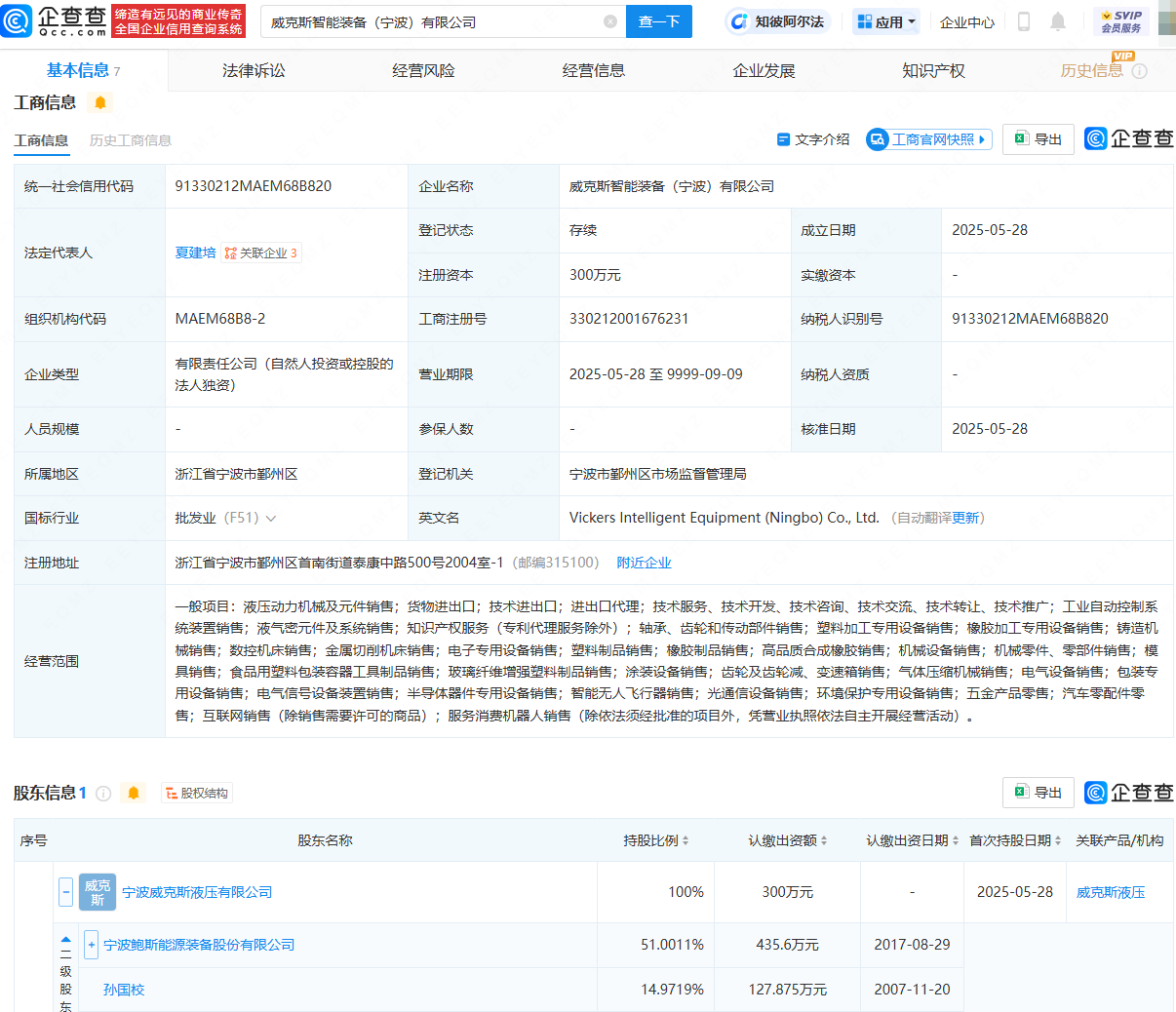
Task: Open SVIP member services badge
Action: (1121, 21)
